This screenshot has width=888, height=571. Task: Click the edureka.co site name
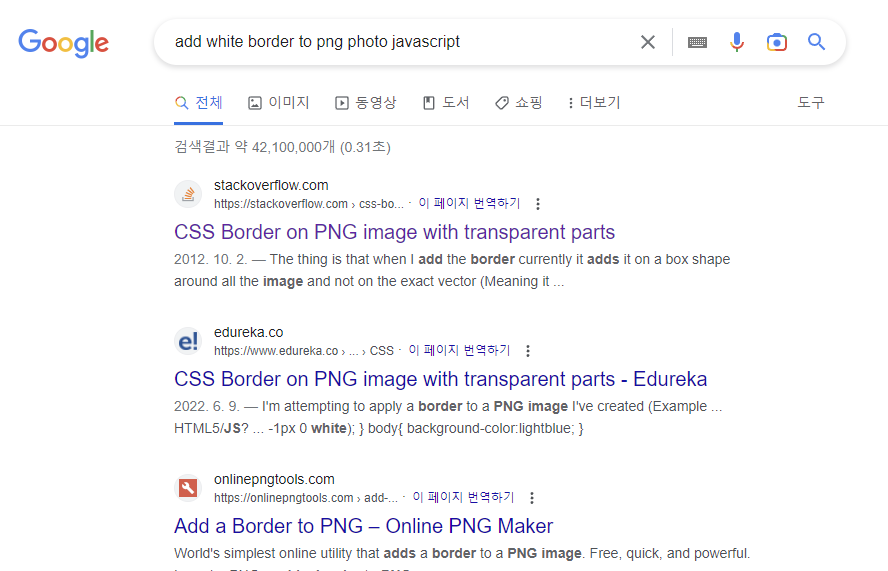(x=249, y=332)
